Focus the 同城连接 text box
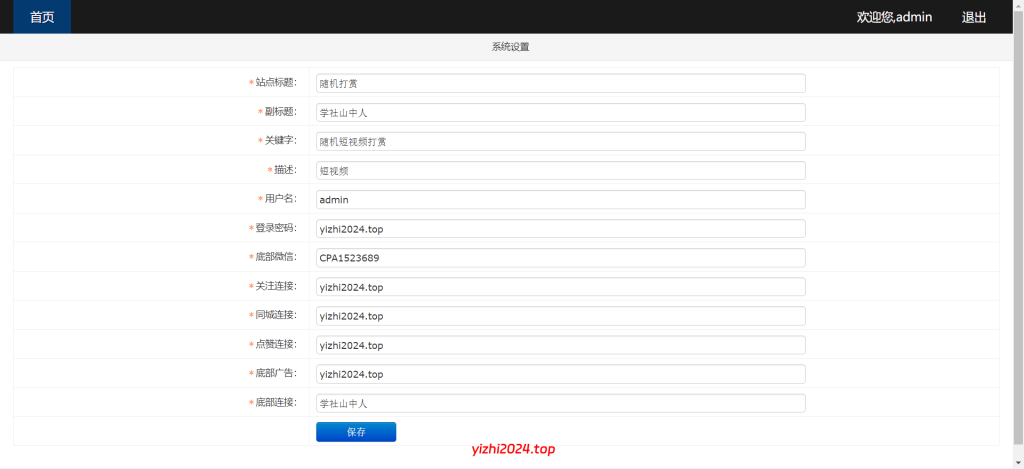Screen dimensions: 1024x469 click(560, 316)
